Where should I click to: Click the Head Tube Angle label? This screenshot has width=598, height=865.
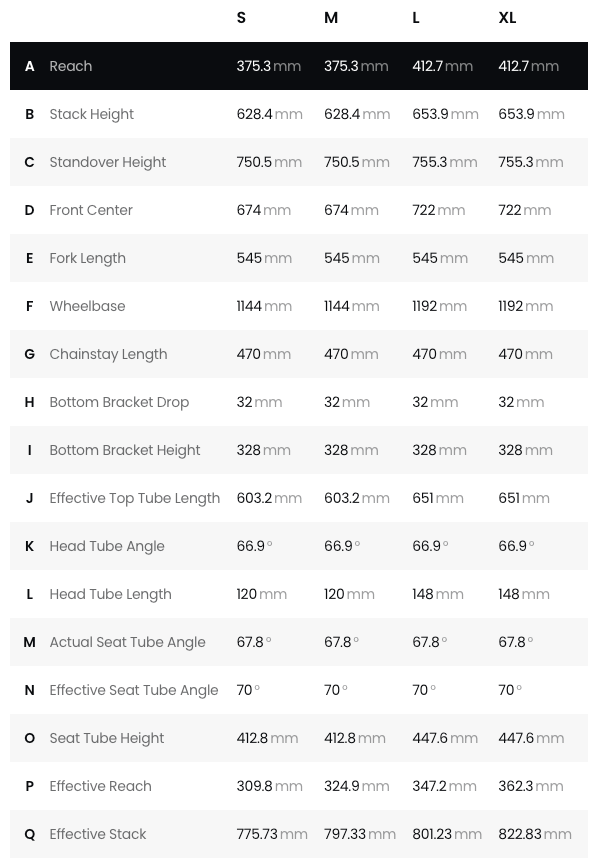click(x=107, y=546)
